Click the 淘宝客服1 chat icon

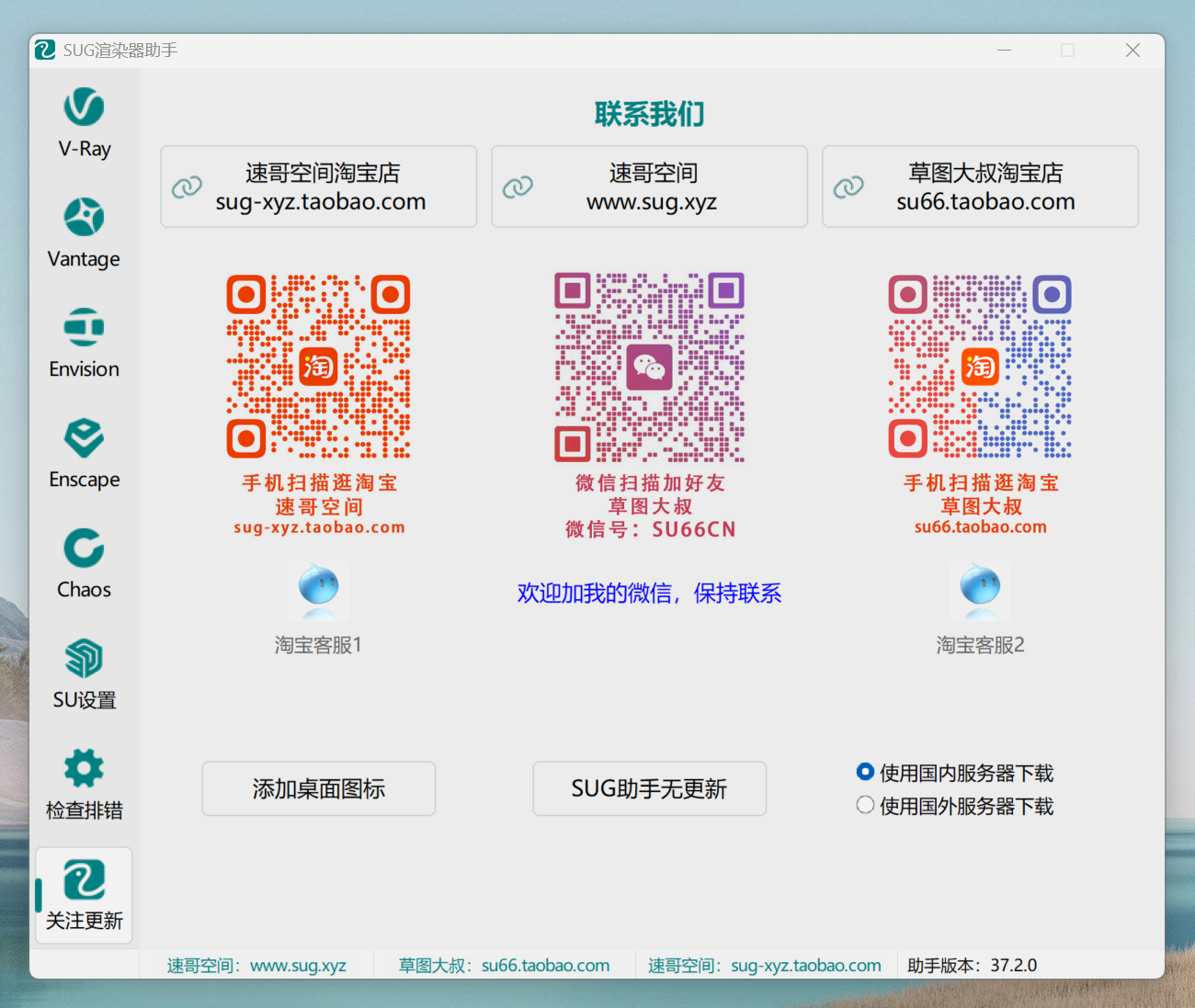tap(319, 591)
